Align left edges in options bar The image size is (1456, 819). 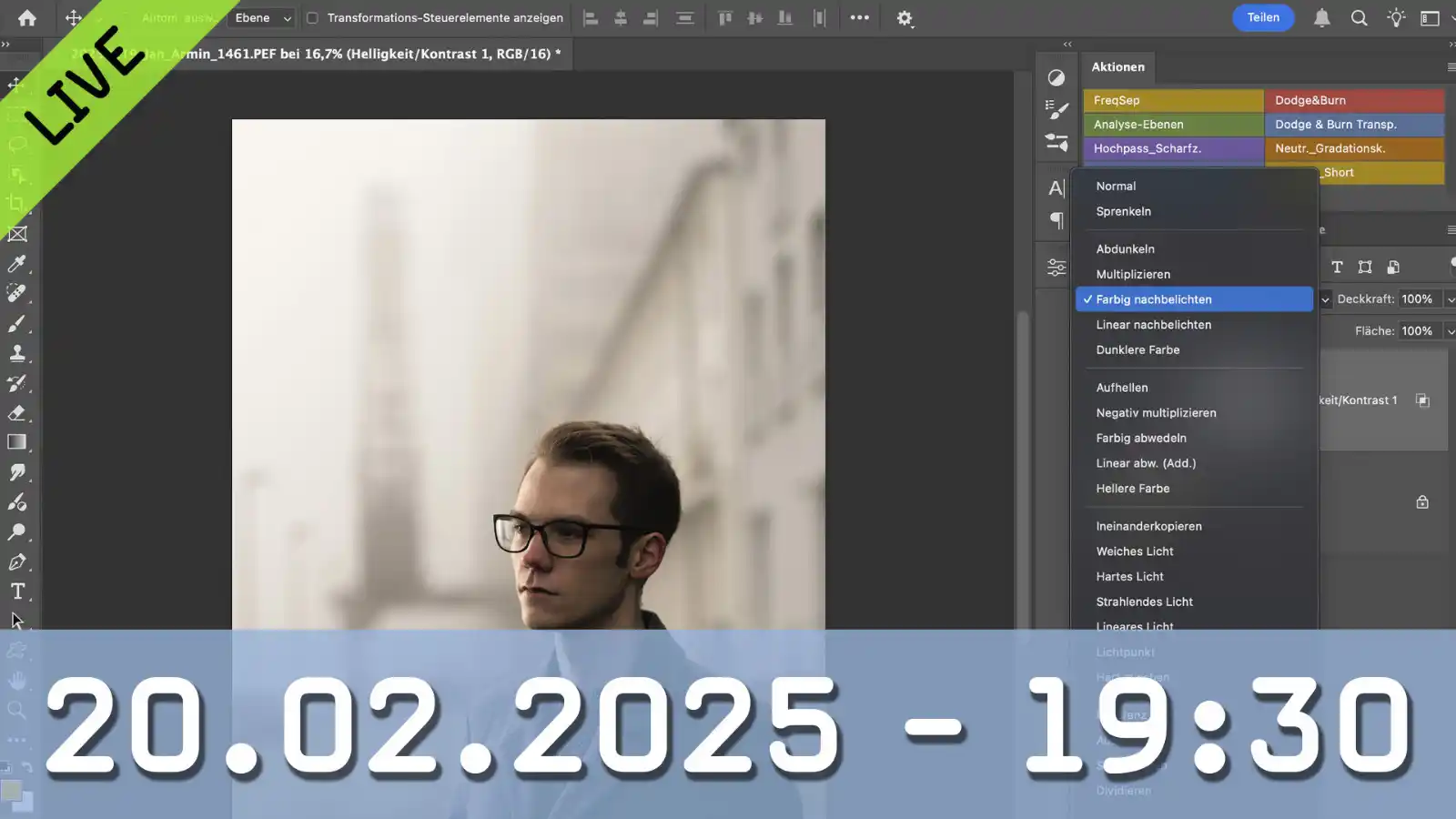pyautogui.click(x=591, y=17)
